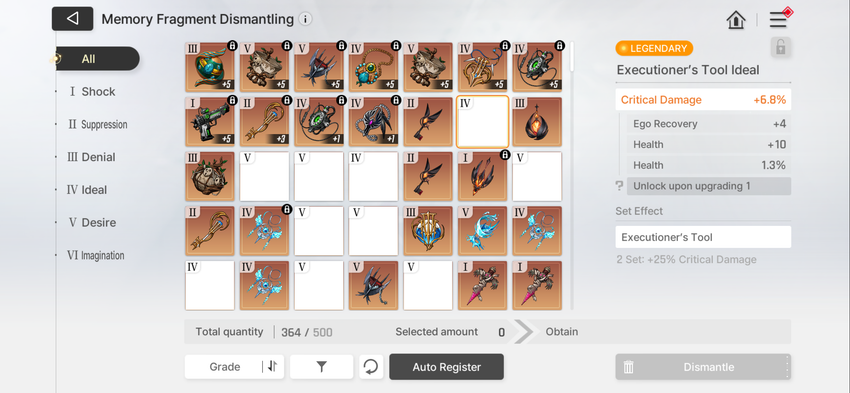Open the home screen icon
Image resolution: width=850 pixels, height=393 pixels.
pyautogui.click(x=736, y=20)
